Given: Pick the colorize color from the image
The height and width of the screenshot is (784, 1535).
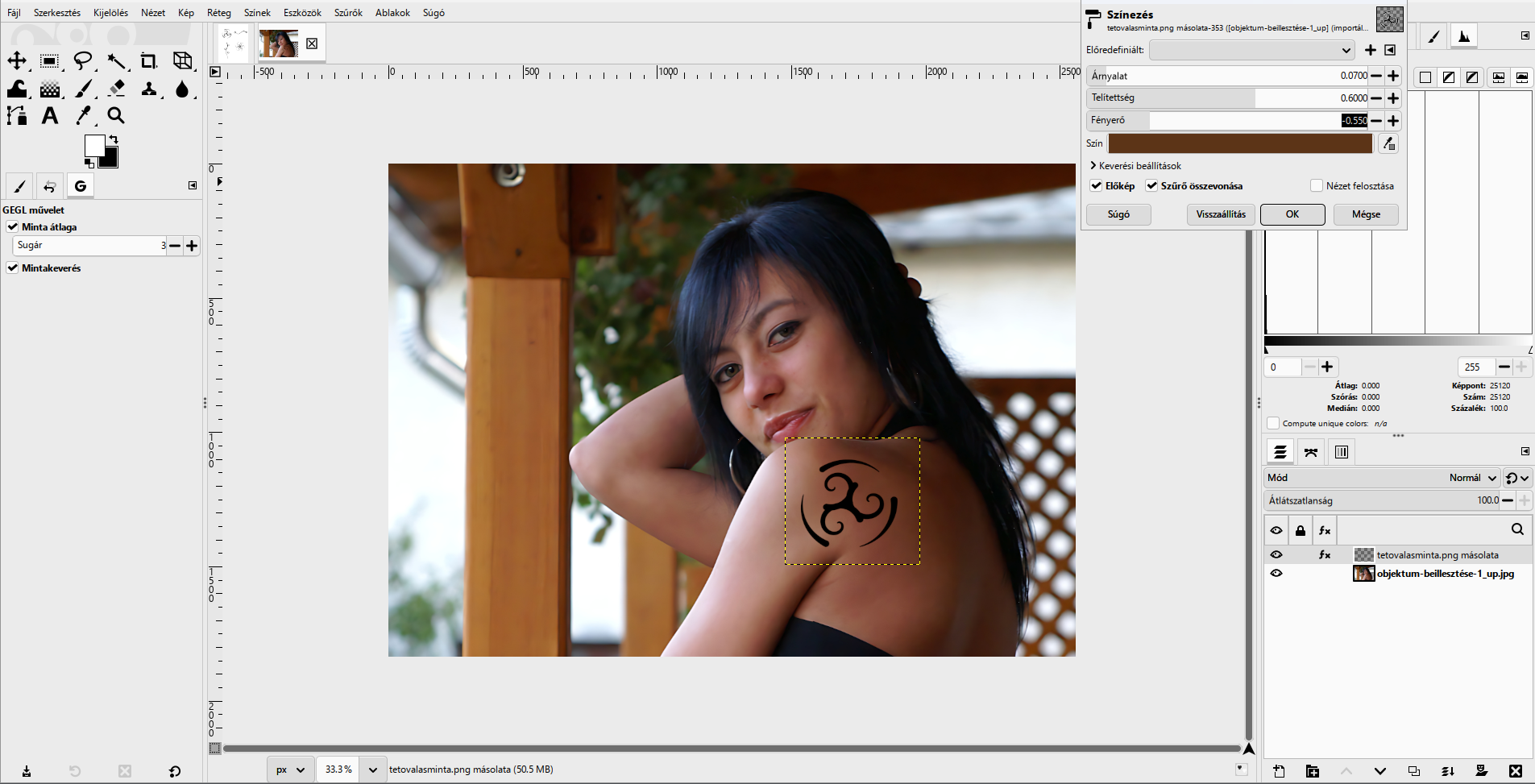Looking at the screenshot, I should 1388,143.
